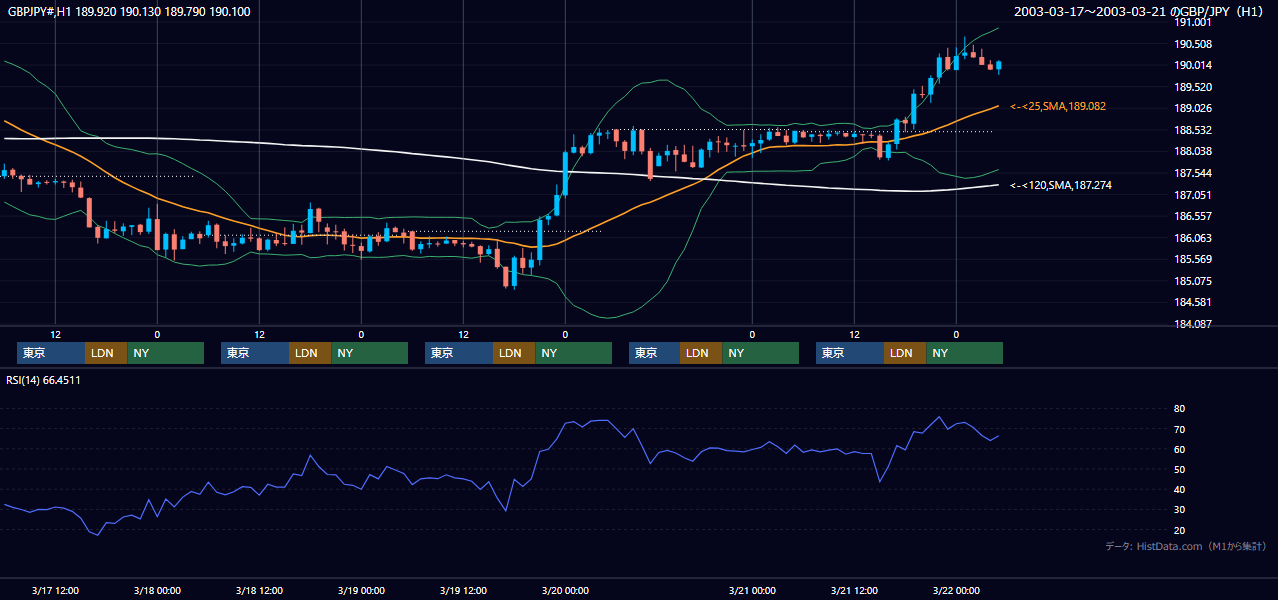Click the 185.569 price level label
1278x600 pixels.
click(x=1193, y=259)
